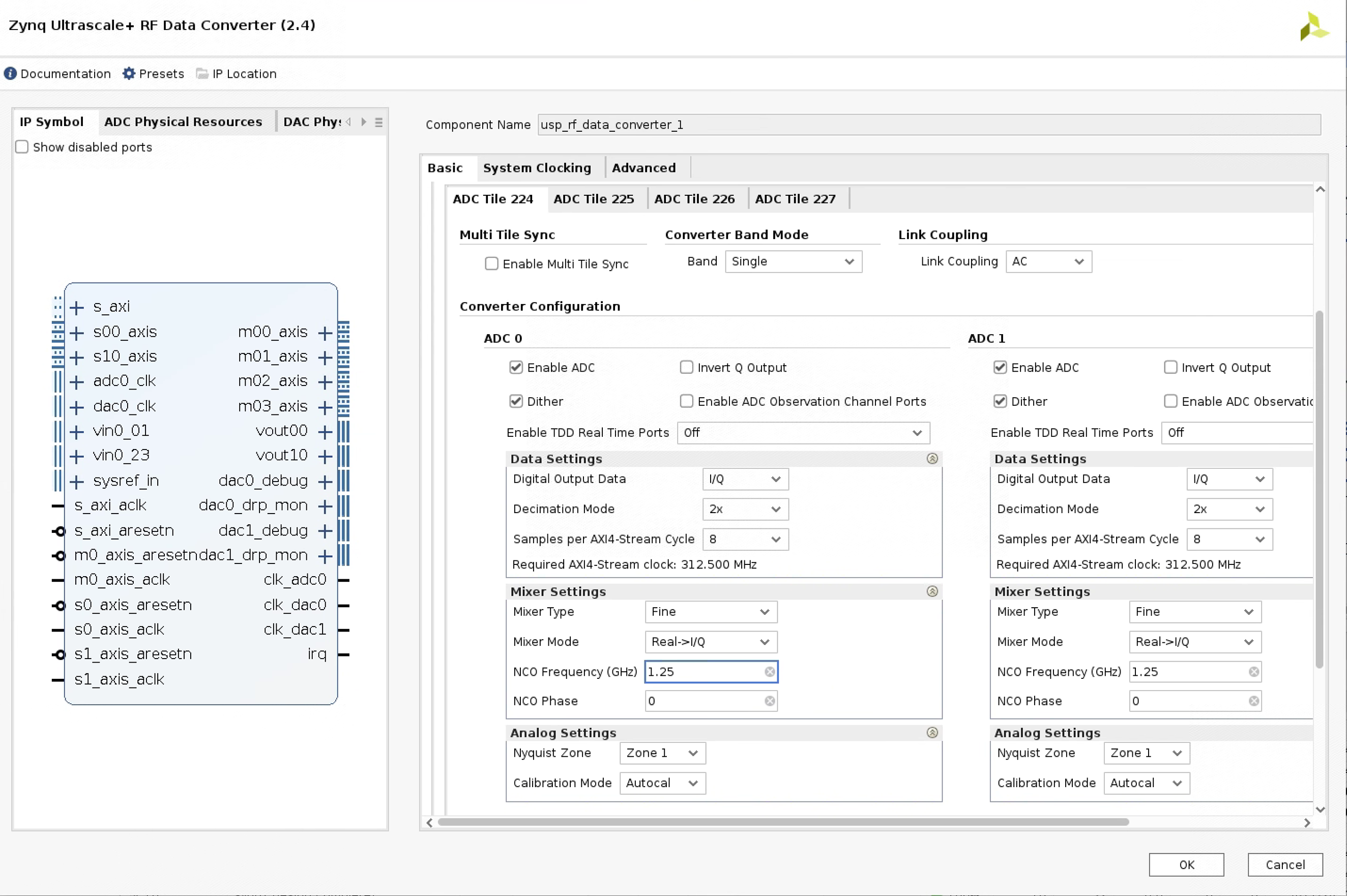
Task: Open the Documentation info icon
Action: pos(10,74)
